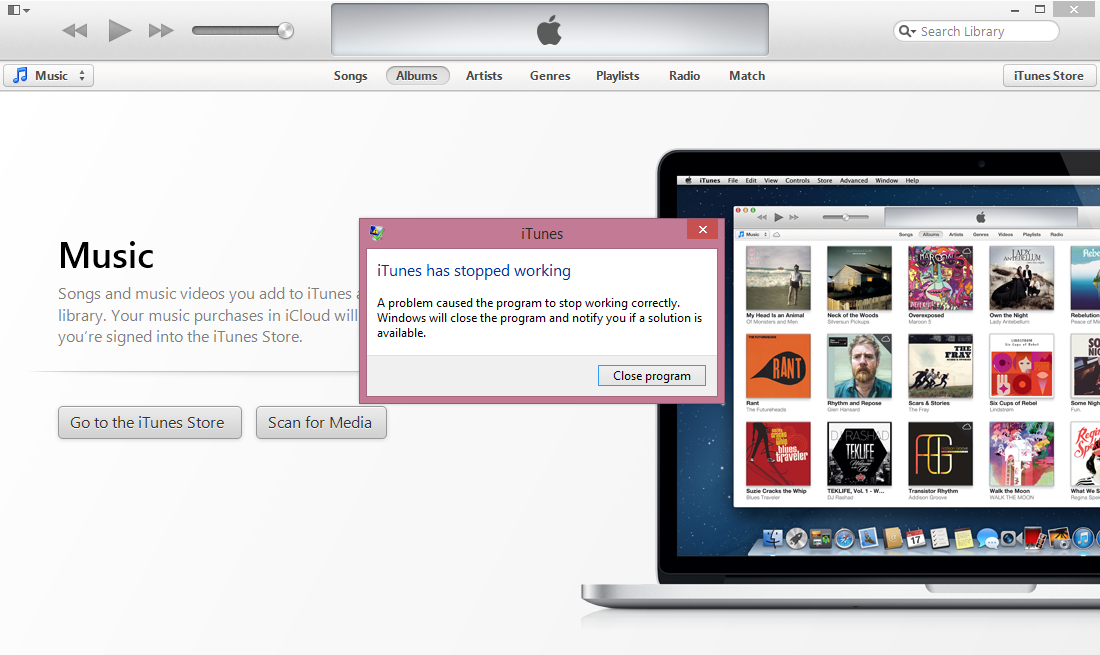Click the TEKLIFE Vol. 1 album cover

click(x=859, y=454)
